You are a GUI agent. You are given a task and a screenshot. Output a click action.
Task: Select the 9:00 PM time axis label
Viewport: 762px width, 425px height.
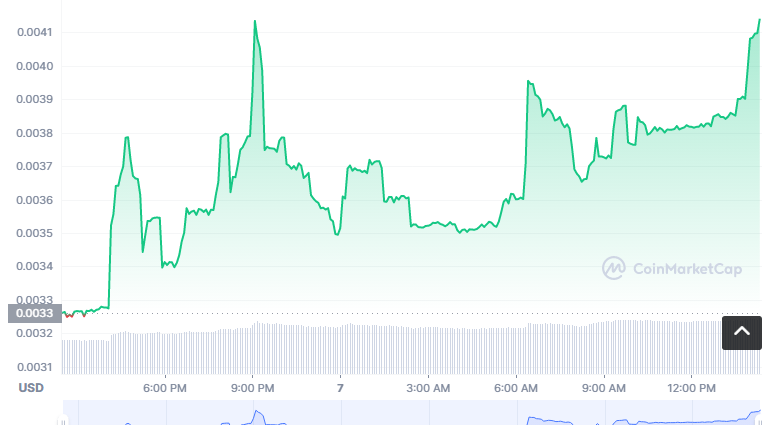[253, 387]
